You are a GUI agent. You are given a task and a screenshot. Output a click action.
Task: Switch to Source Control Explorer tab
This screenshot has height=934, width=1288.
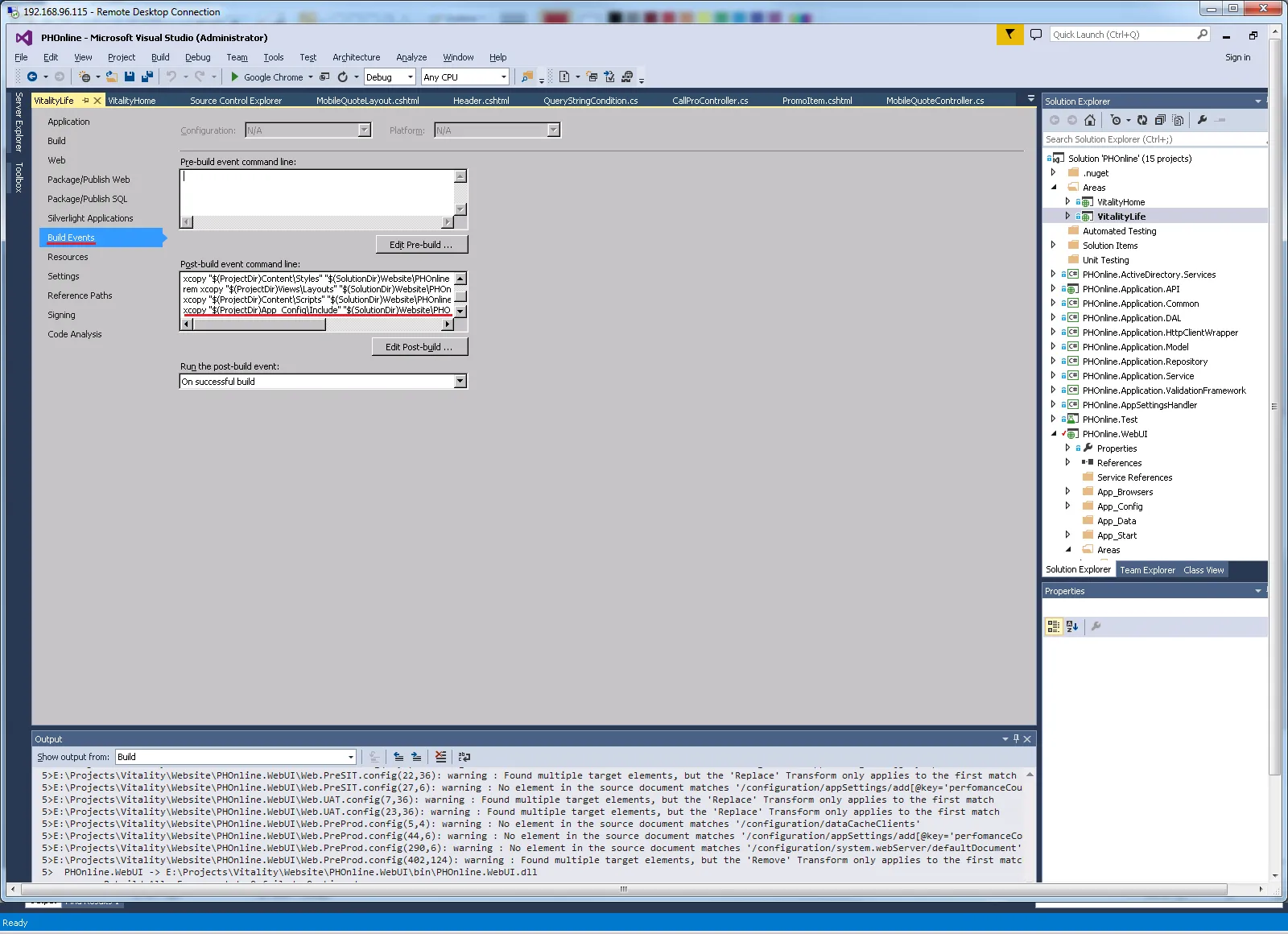(236, 101)
